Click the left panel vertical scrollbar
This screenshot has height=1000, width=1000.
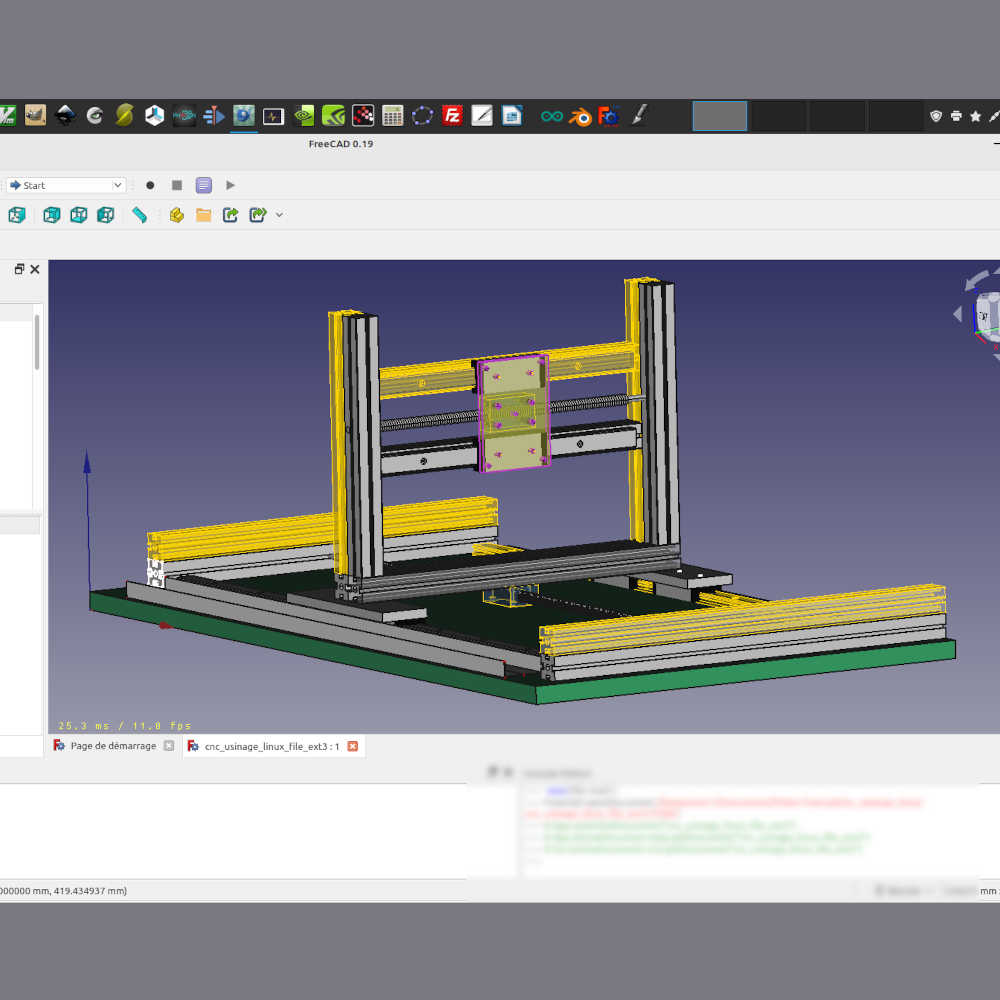[x=37, y=342]
